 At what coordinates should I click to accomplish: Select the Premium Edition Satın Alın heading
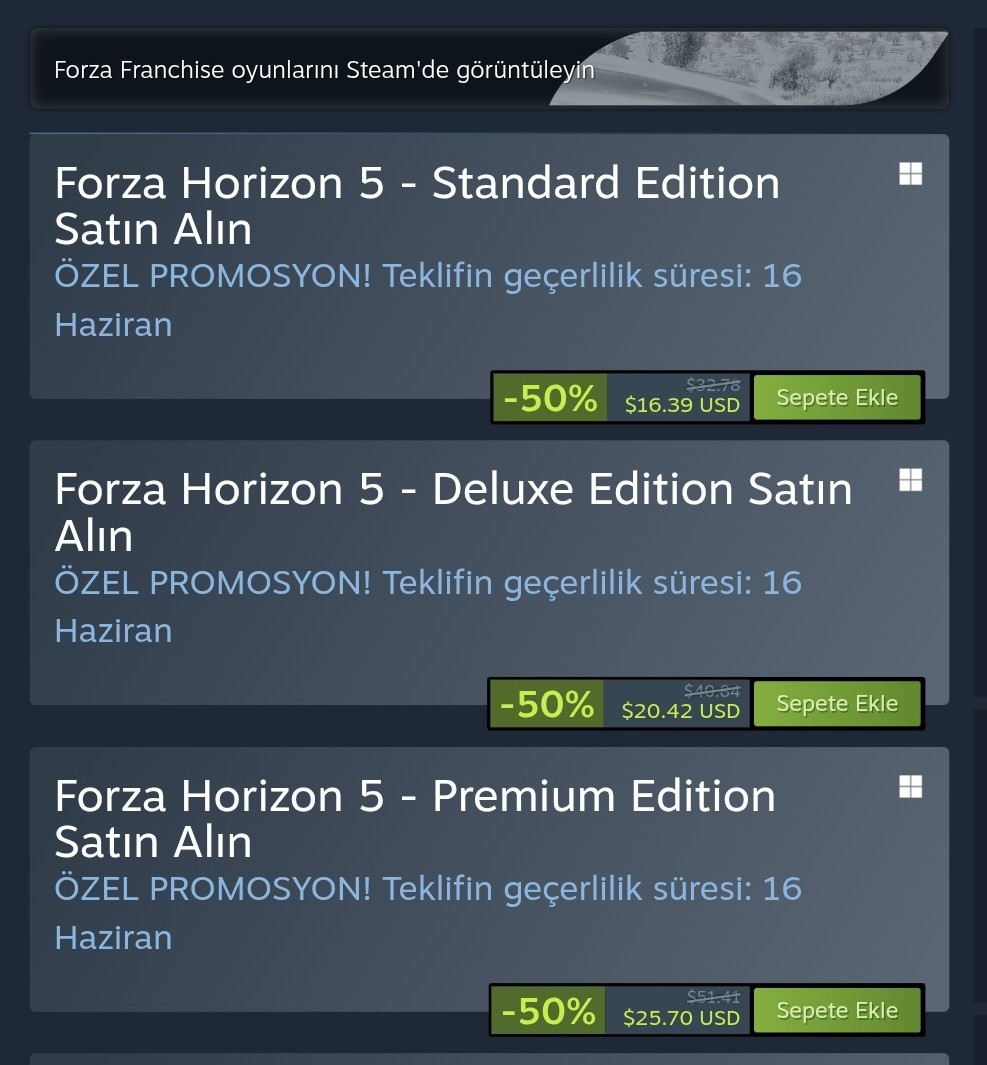(x=414, y=818)
